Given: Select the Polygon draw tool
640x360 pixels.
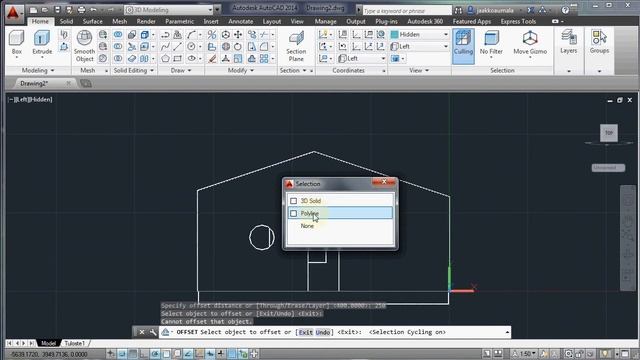Looking at the screenshot, I should 165,59.
